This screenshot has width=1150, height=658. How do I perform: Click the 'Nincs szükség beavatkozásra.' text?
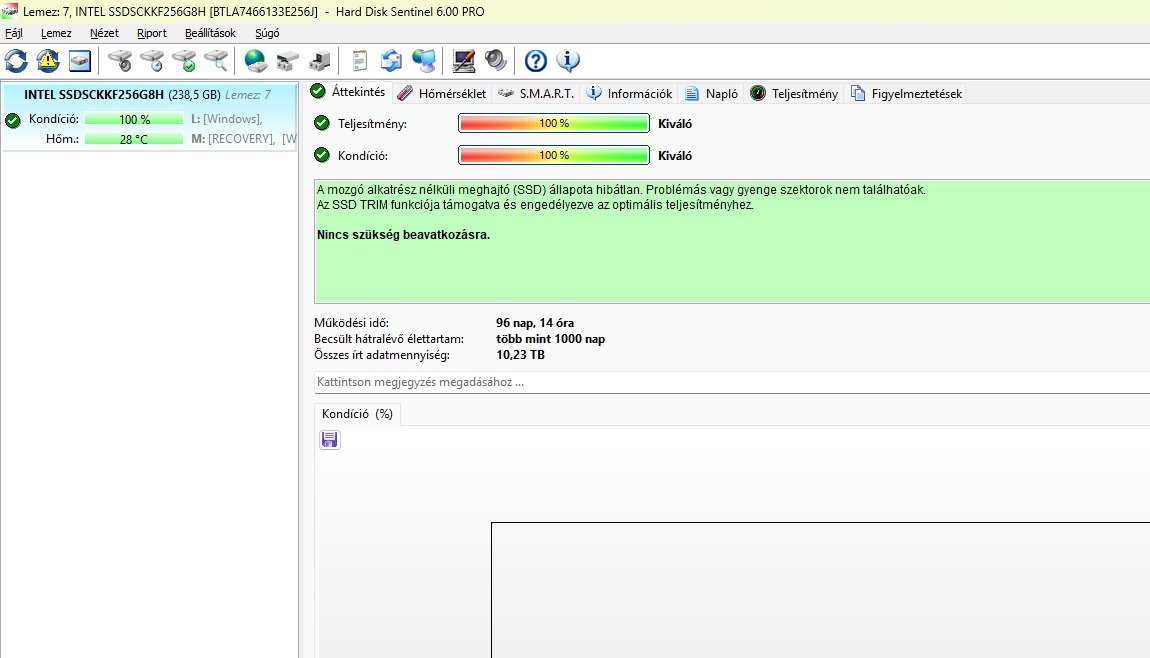(x=403, y=235)
